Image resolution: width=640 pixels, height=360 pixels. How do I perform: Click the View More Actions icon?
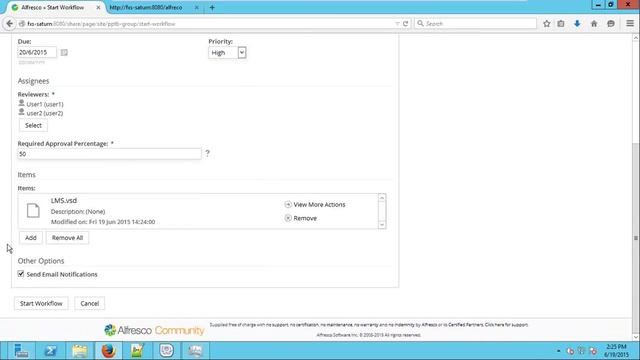pos(288,204)
